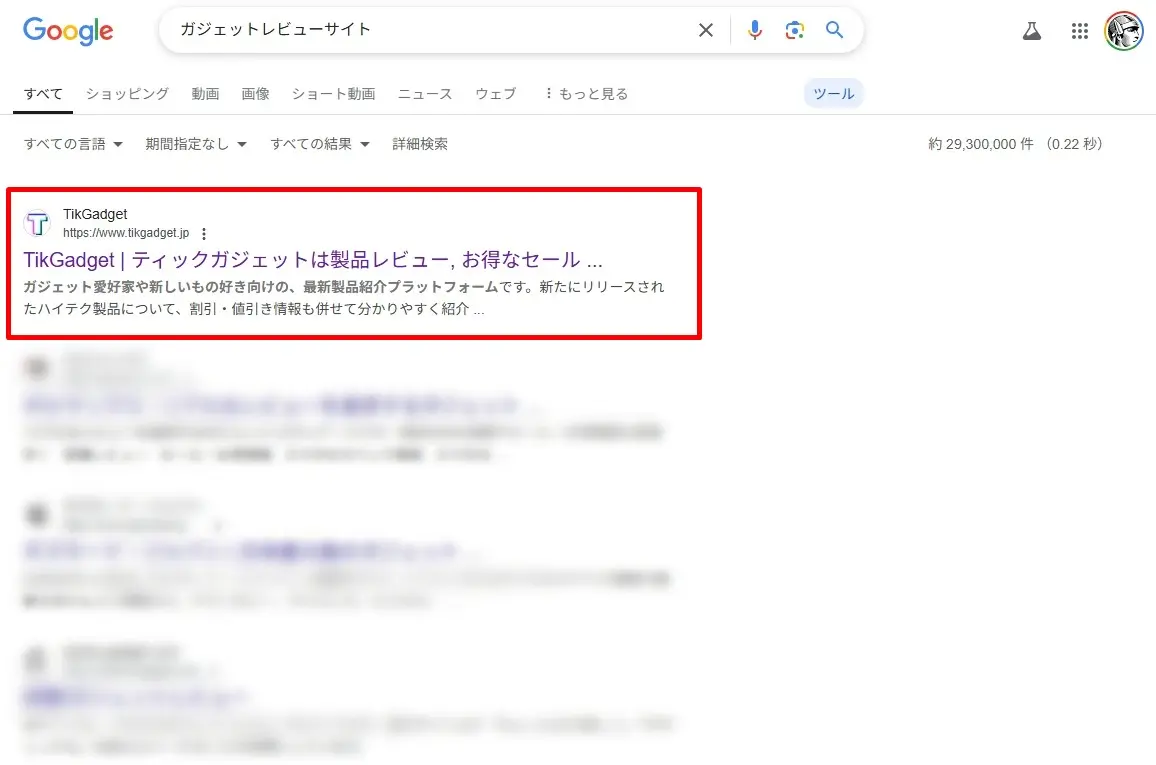
Task: Open the Google account profile avatar
Action: coord(1123,31)
